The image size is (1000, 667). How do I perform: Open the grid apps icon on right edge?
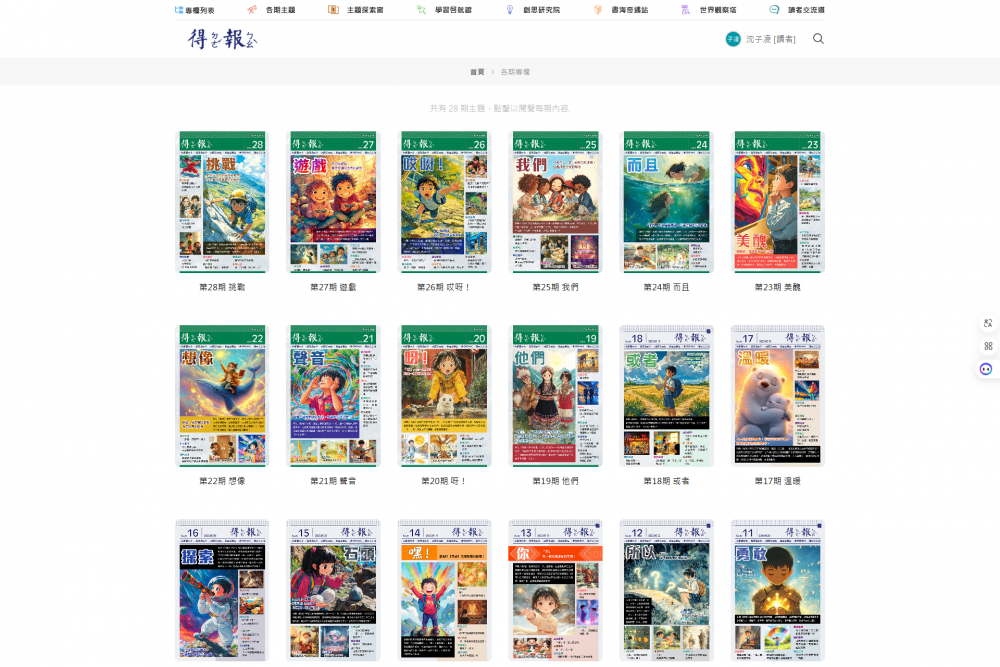pyautogui.click(x=987, y=346)
